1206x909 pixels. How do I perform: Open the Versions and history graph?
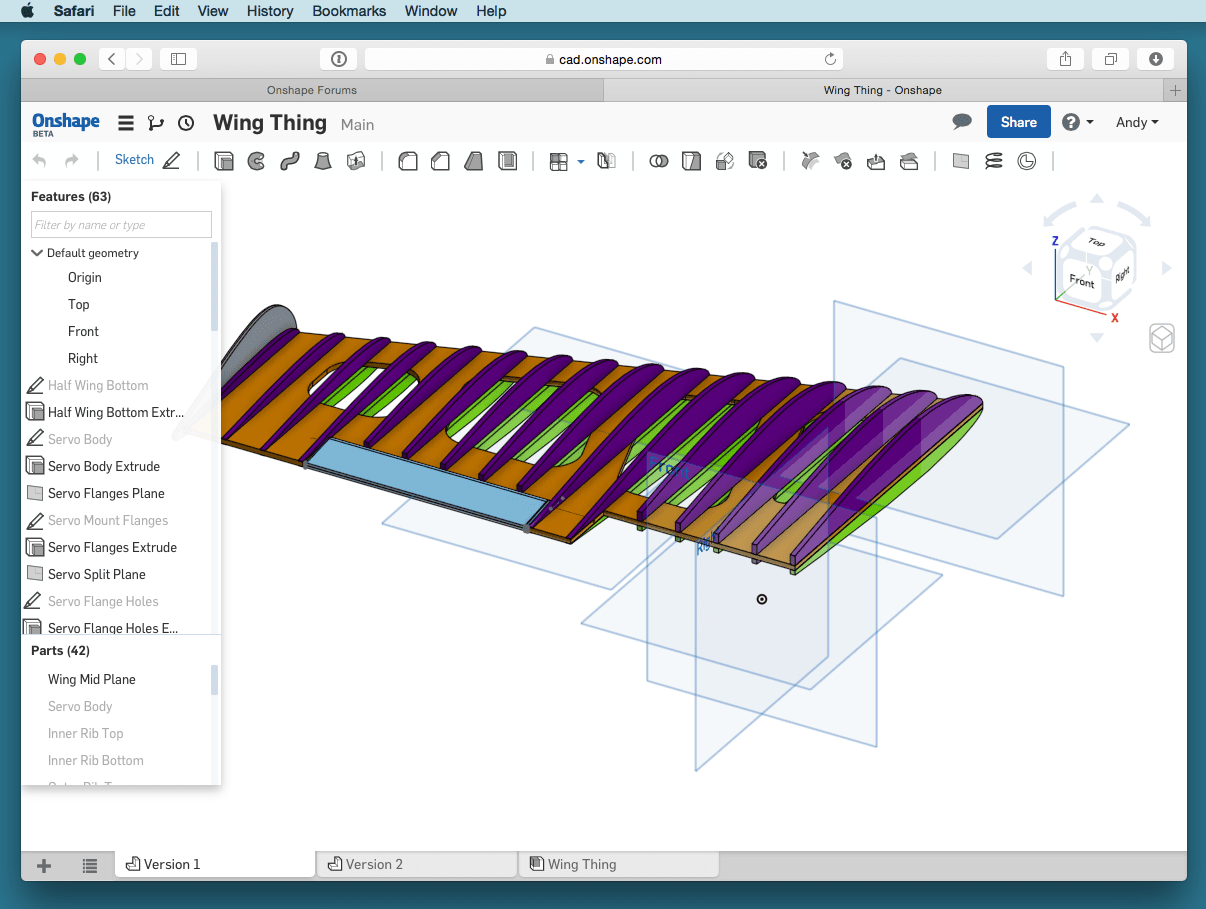point(155,122)
